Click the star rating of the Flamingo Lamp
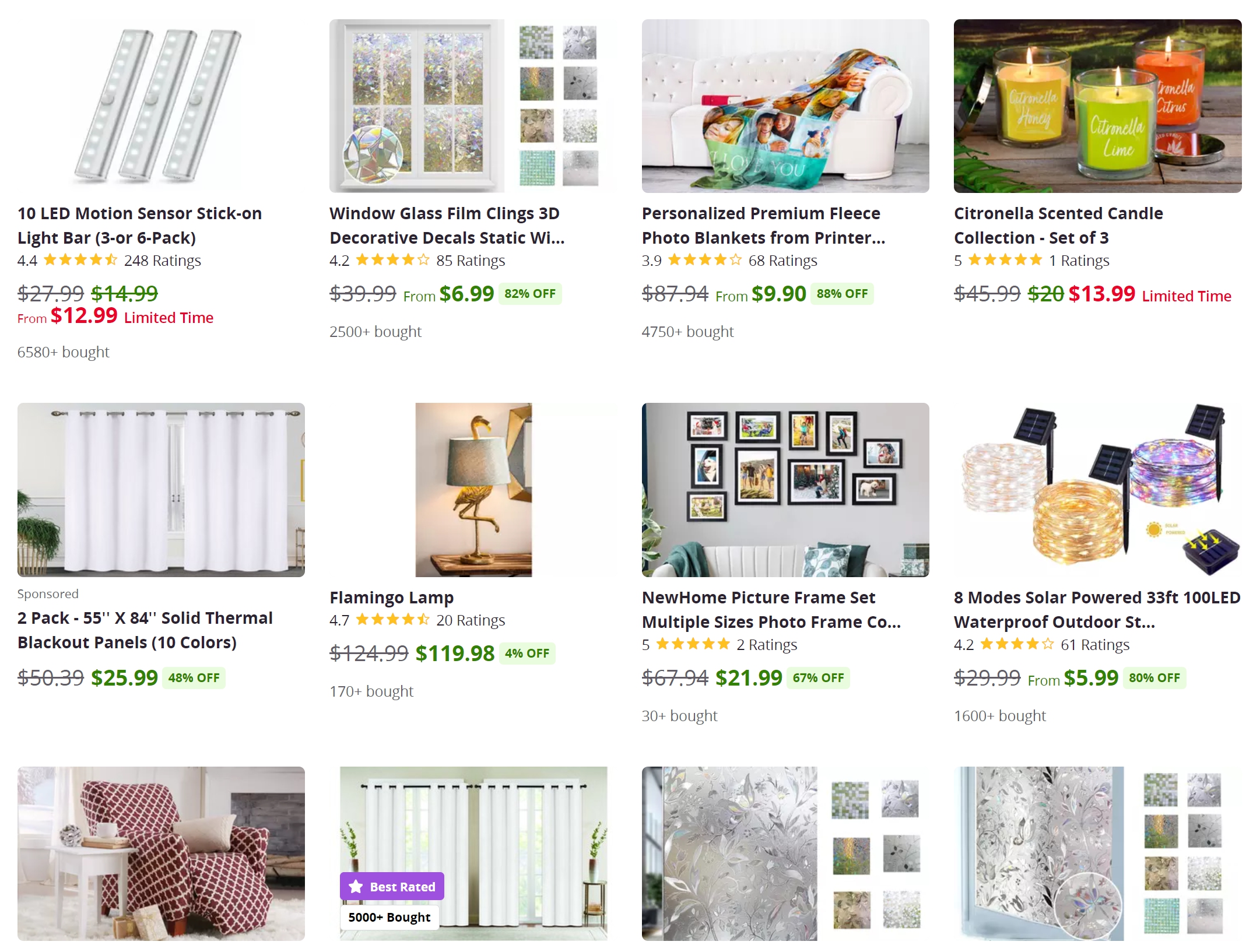This screenshot has width=1253, height=952. (392, 620)
